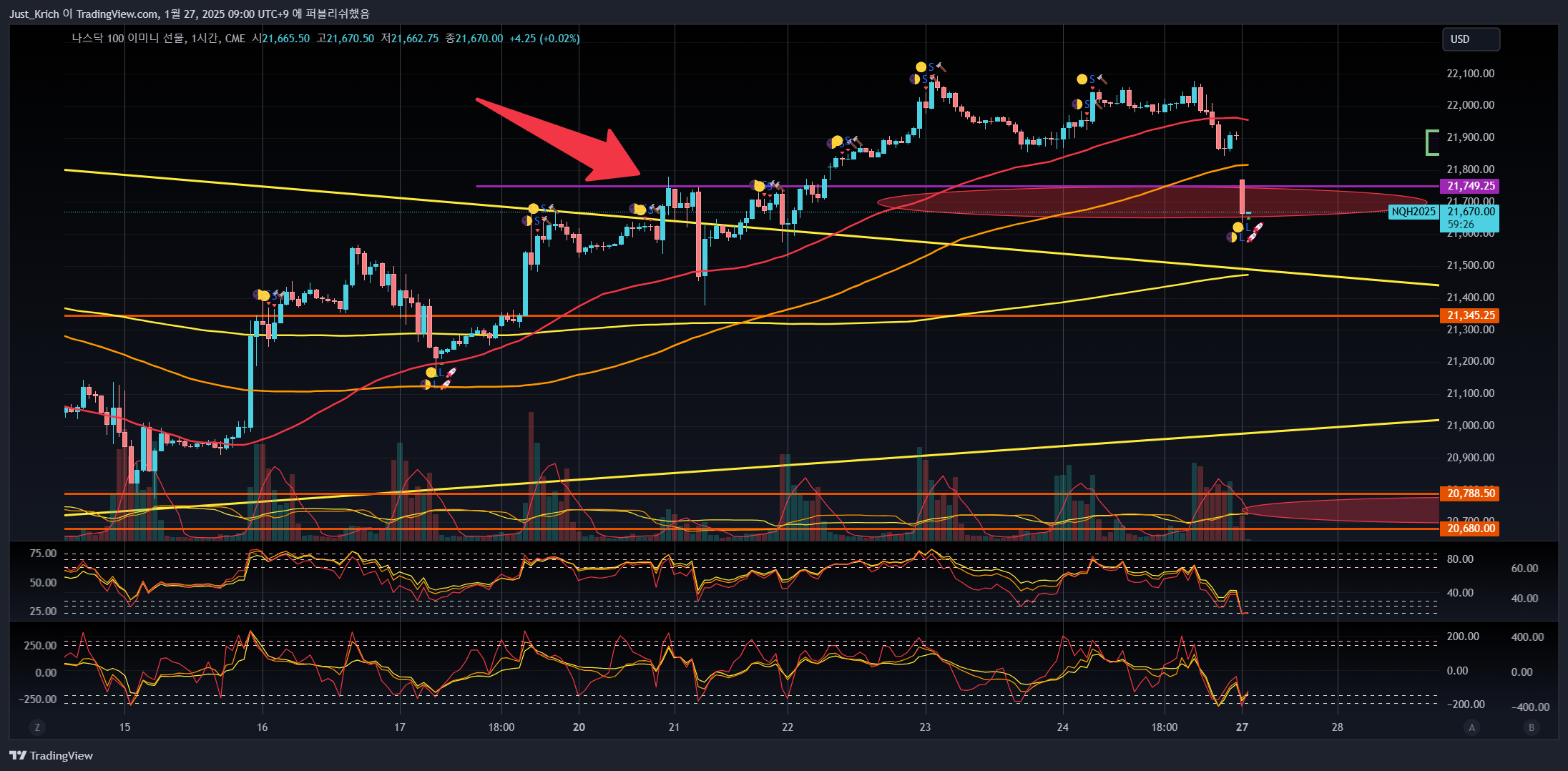Click the date label 27 on time axis

pos(1242,727)
